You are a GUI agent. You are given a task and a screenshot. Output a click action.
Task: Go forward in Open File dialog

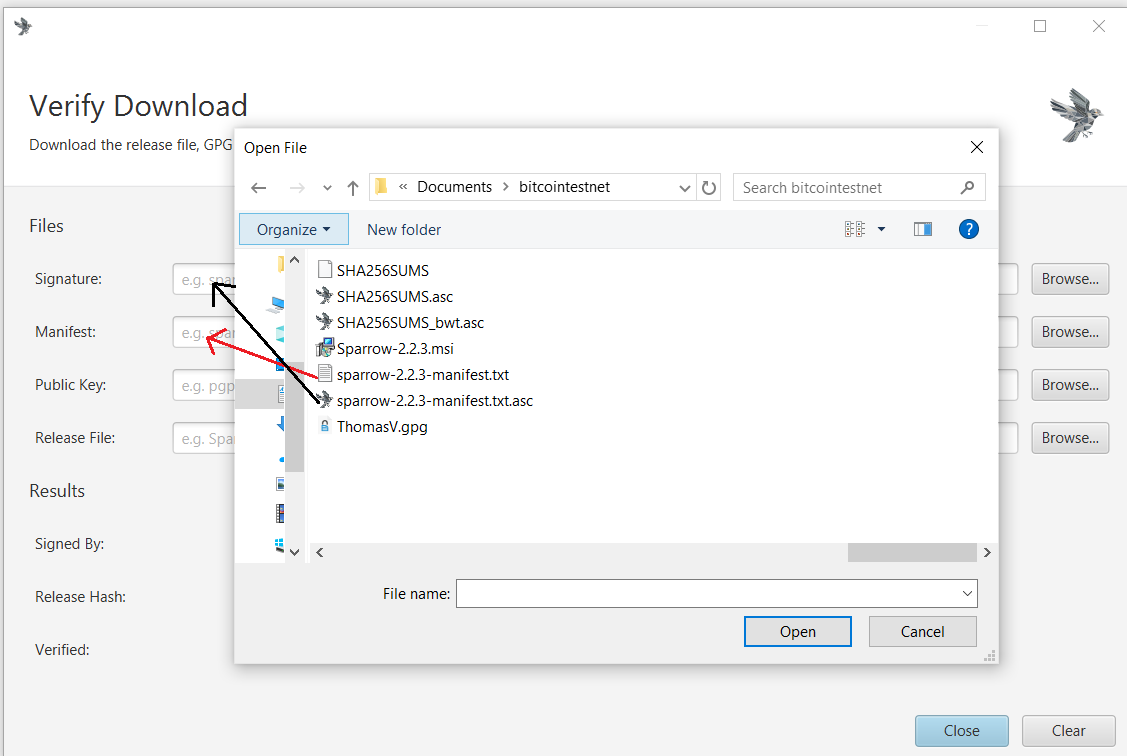point(297,188)
